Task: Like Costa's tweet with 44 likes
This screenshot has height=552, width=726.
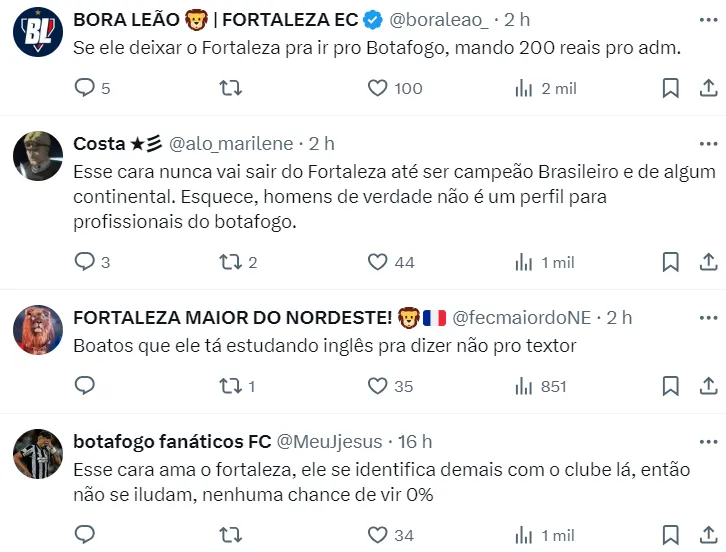Action: click(377, 262)
